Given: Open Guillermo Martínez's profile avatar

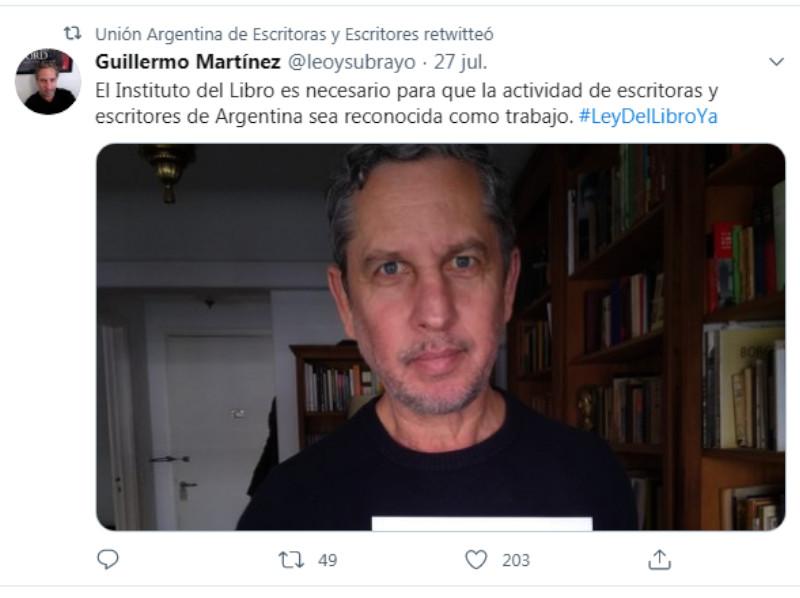Looking at the screenshot, I should [x=48, y=82].
